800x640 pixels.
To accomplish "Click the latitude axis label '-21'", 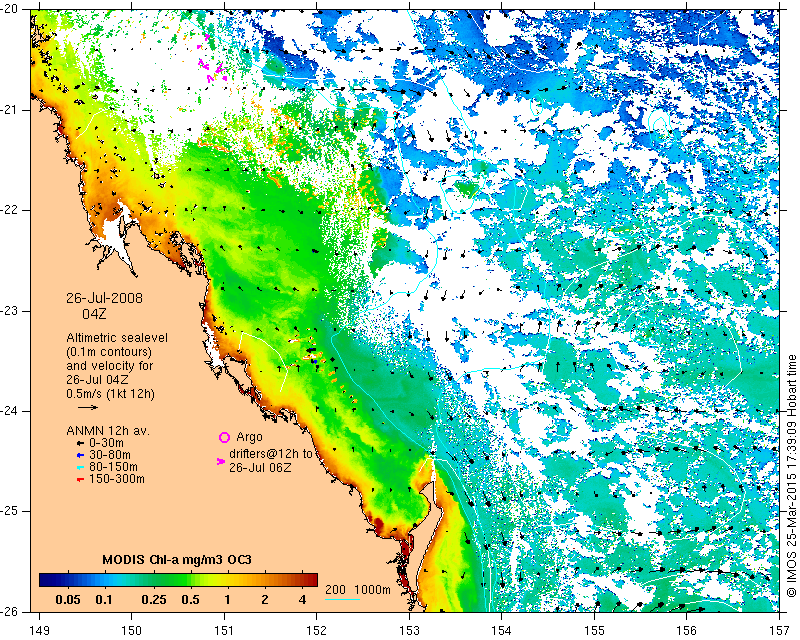I will point(10,110).
